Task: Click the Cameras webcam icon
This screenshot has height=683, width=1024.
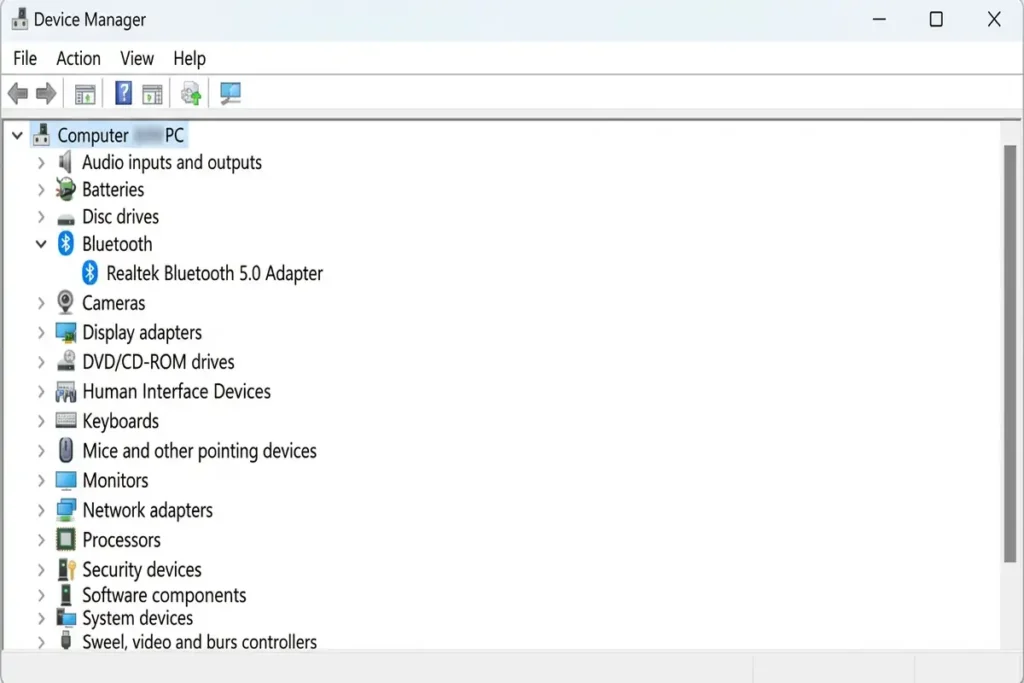Action: (65, 302)
